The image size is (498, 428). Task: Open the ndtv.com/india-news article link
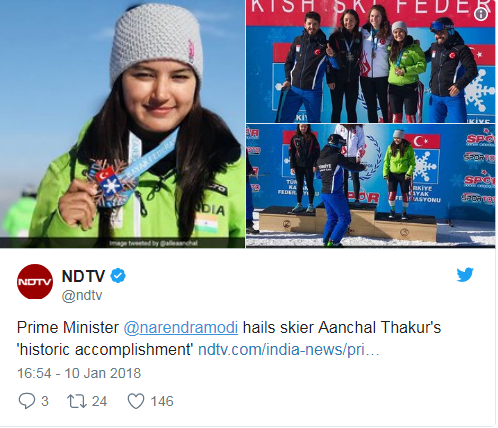click(x=289, y=350)
